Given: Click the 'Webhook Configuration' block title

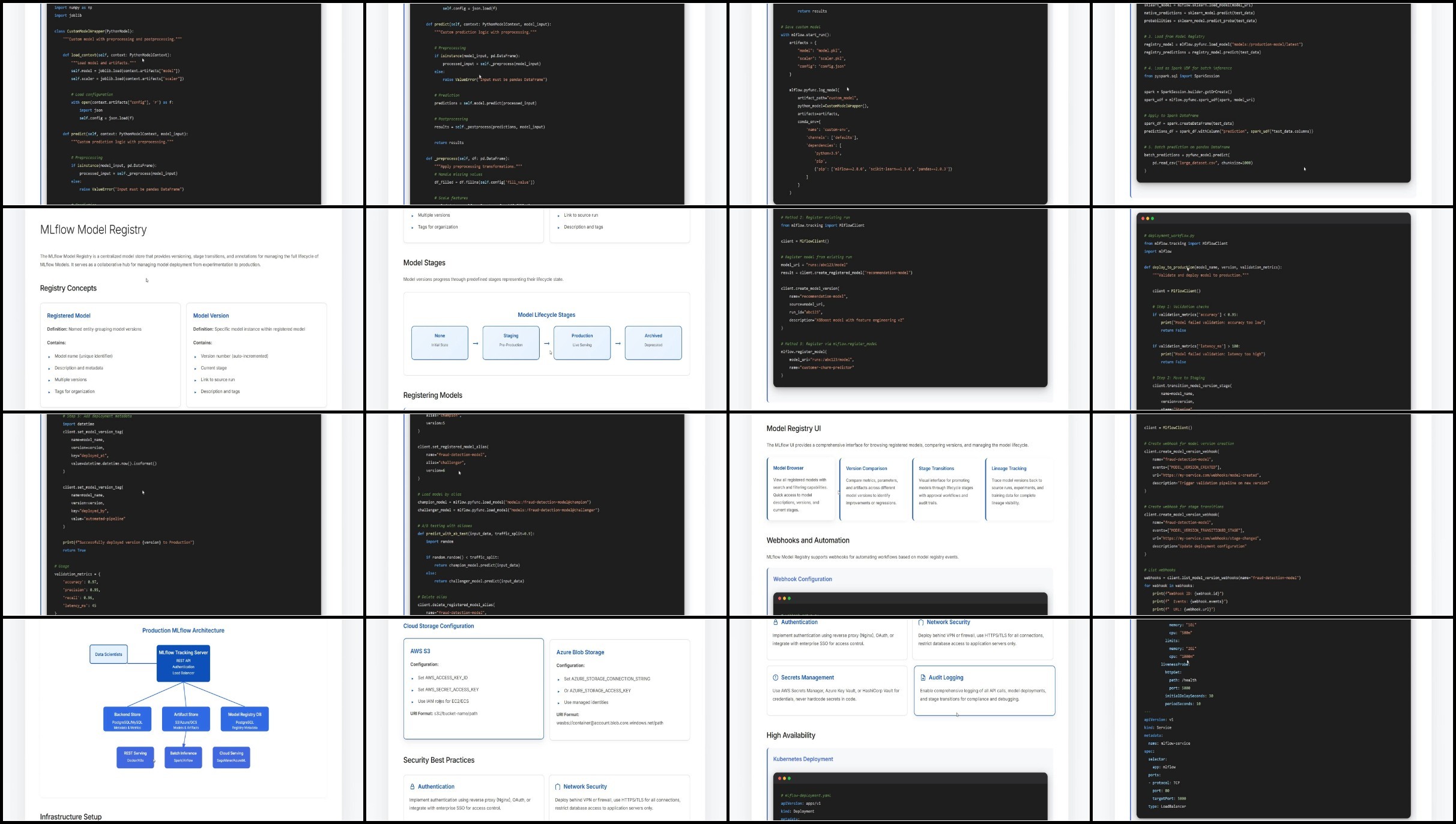Looking at the screenshot, I should [x=802, y=579].
